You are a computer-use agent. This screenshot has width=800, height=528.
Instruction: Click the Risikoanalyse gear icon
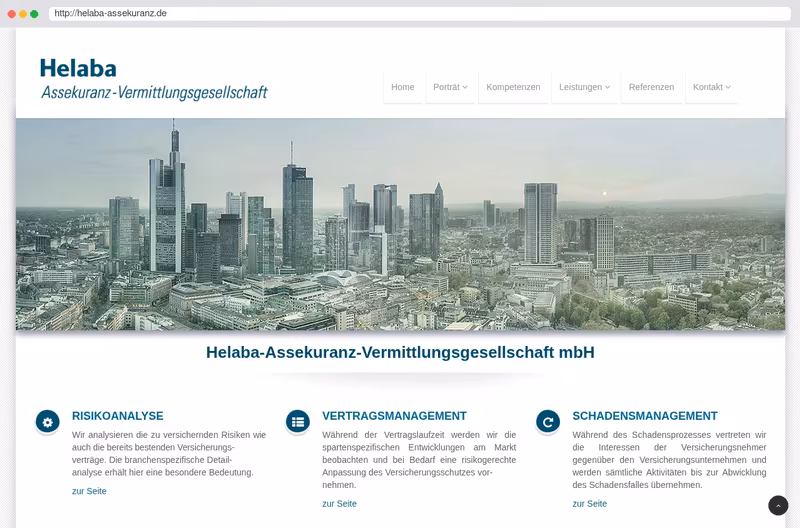pos(47,422)
